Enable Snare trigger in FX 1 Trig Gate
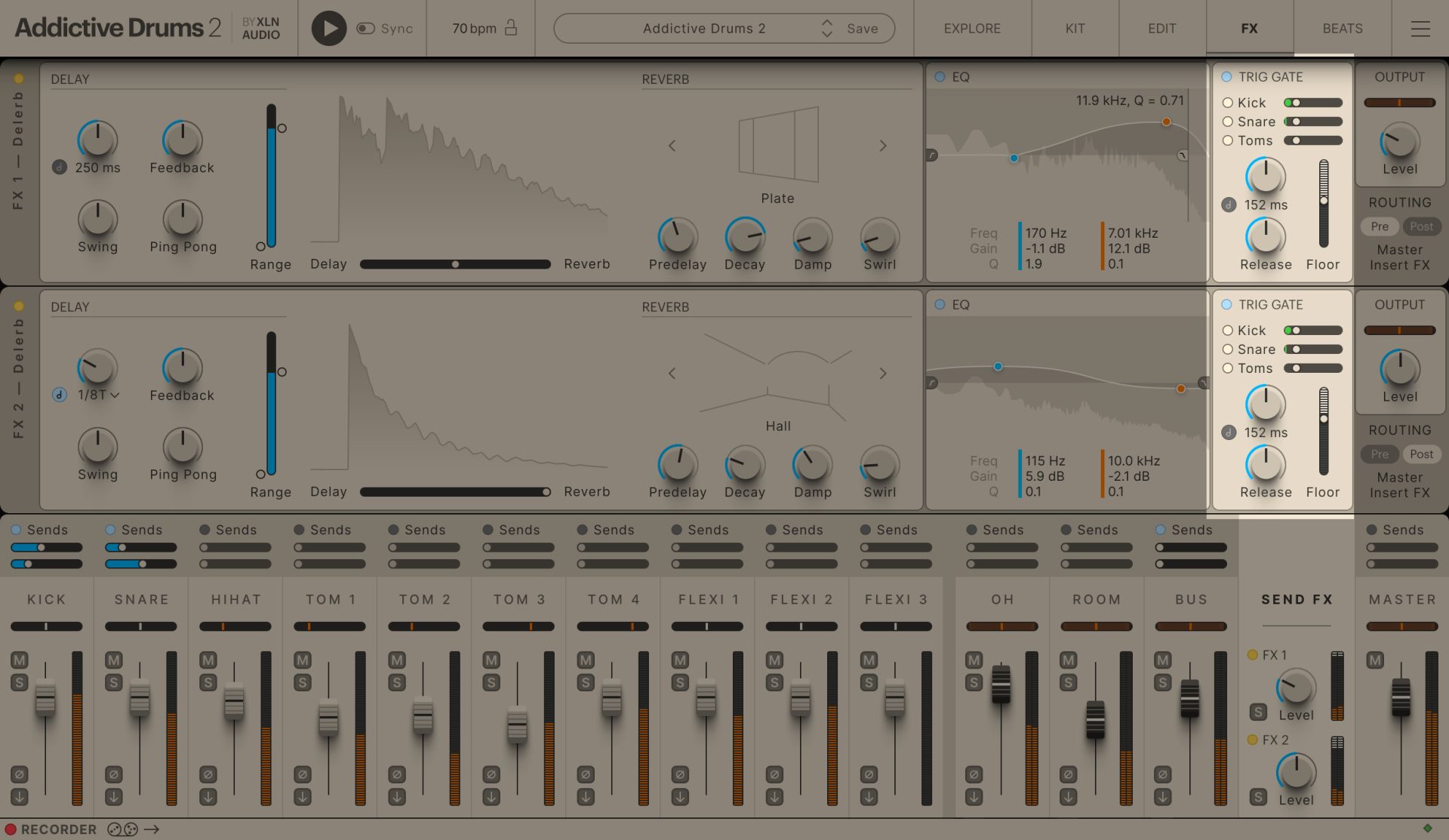This screenshot has width=1449, height=840. tap(1228, 122)
